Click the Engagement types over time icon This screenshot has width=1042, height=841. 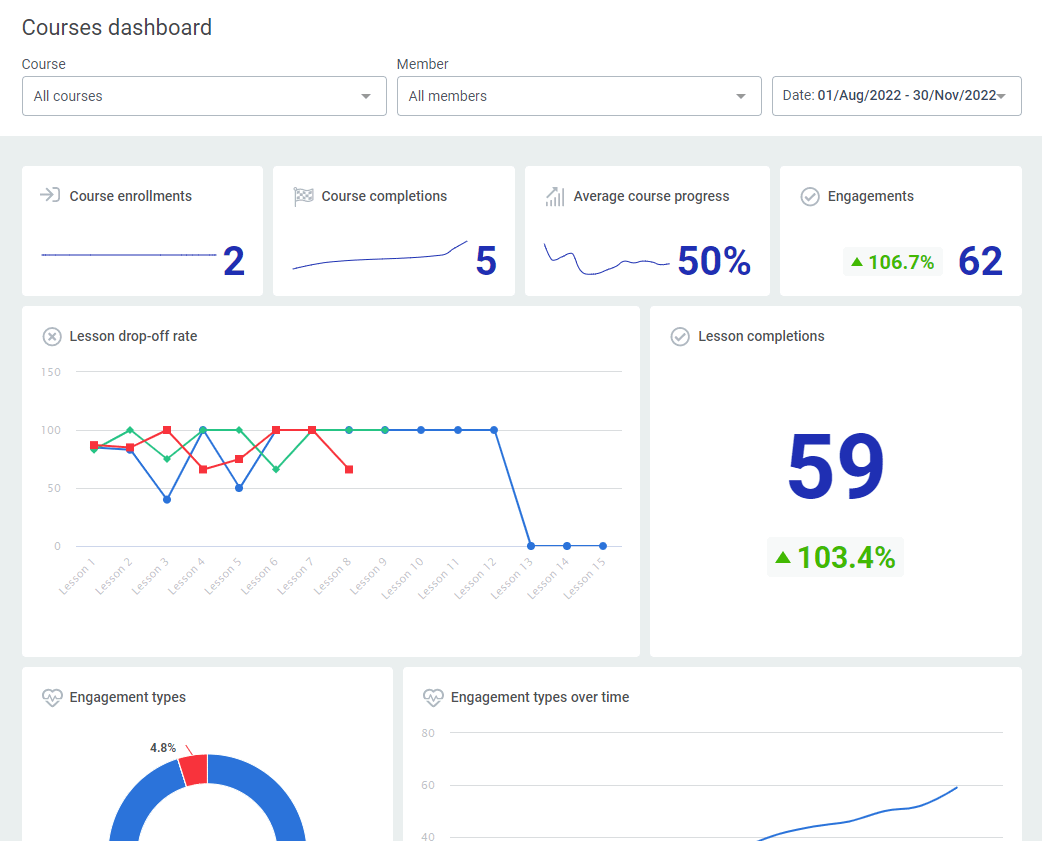tap(433, 698)
